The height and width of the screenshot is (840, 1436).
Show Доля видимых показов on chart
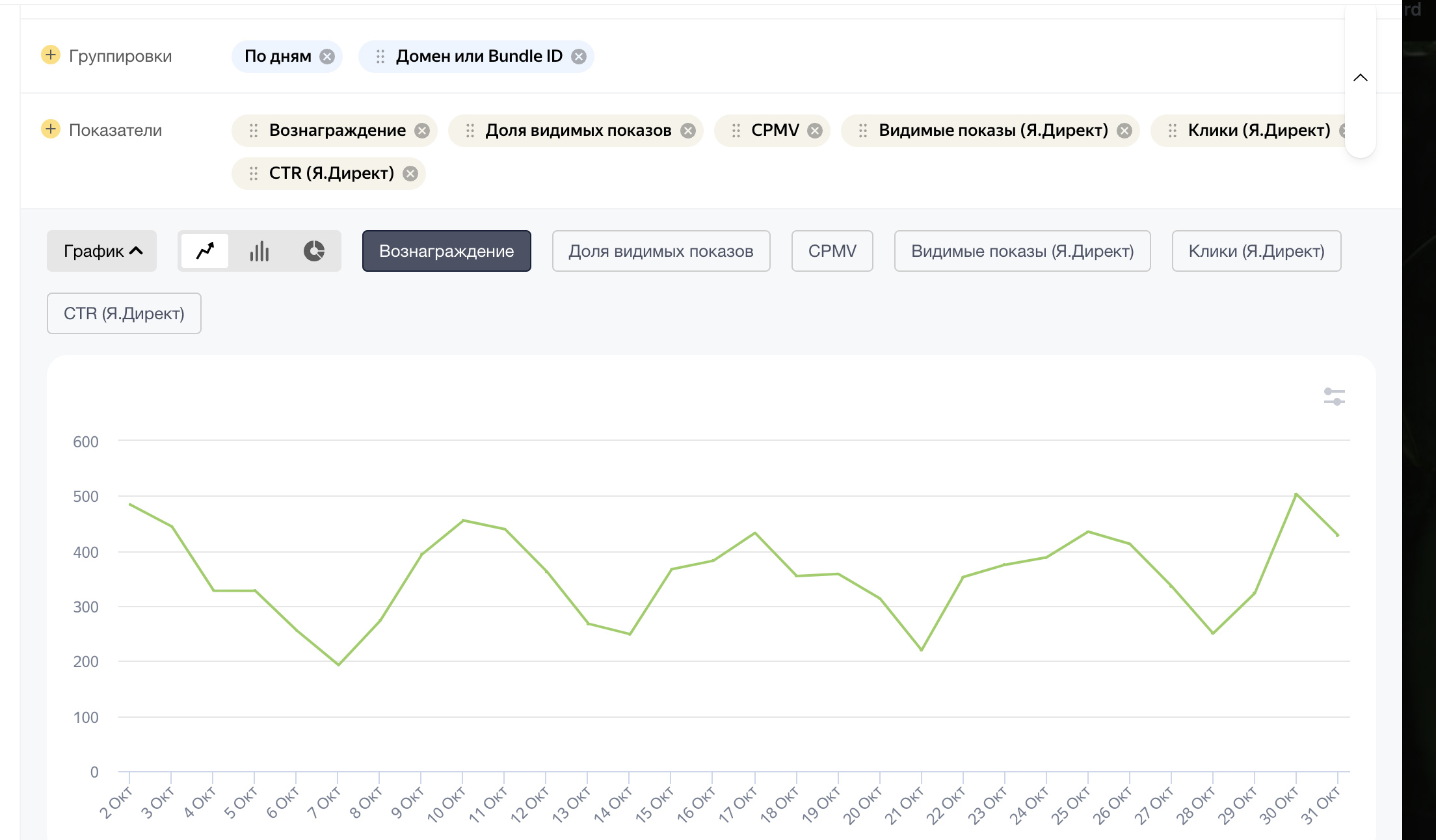coord(661,251)
